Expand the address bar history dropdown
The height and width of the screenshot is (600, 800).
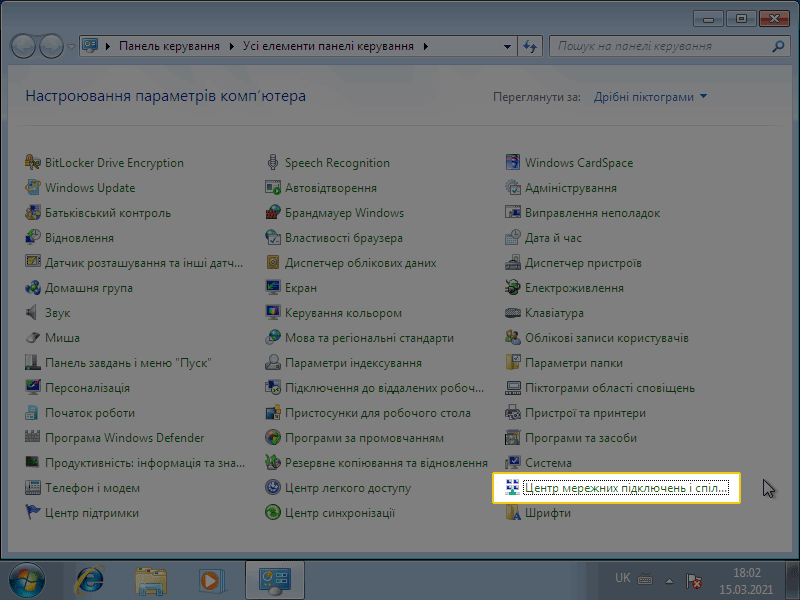(x=507, y=46)
